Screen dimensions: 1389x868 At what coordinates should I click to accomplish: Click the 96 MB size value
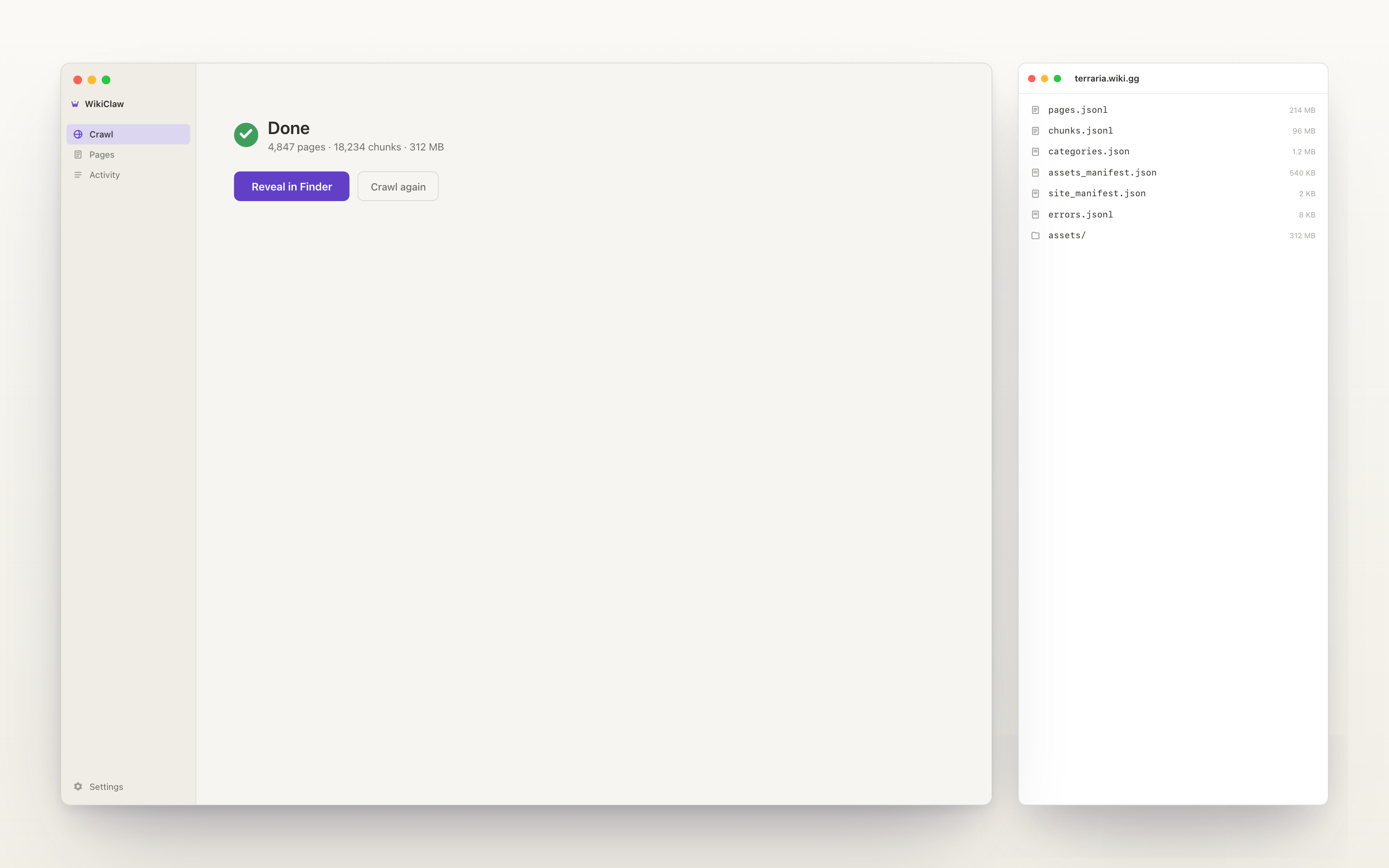(x=1304, y=131)
